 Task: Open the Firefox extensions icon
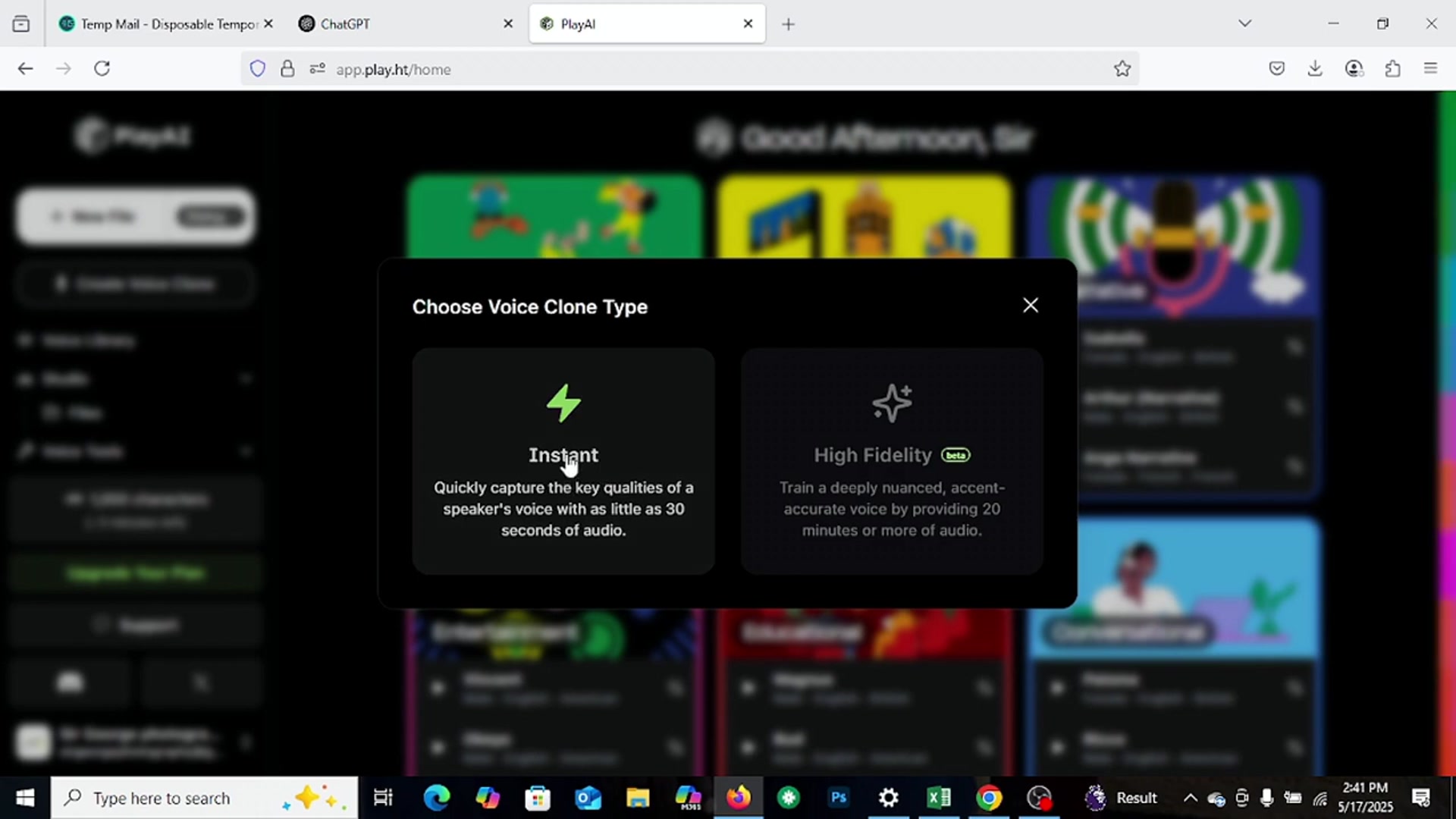(x=1392, y=69)
